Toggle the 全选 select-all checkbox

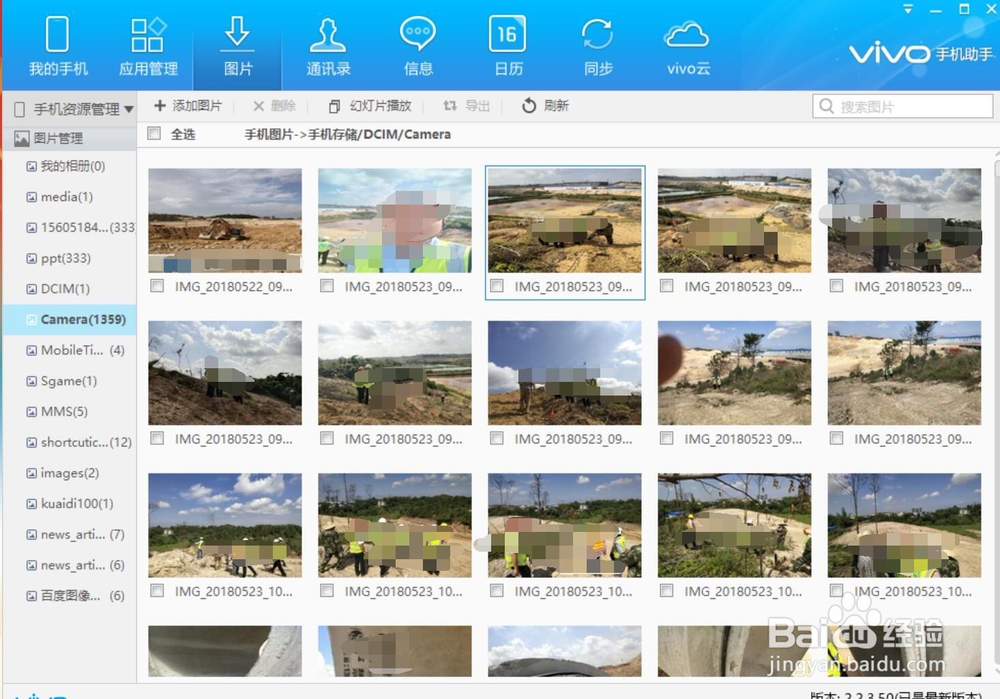tap(154, 133)
